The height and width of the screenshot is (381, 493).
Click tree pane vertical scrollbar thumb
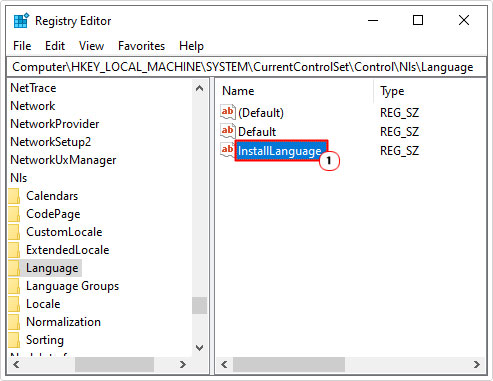[x=200, y=305]
